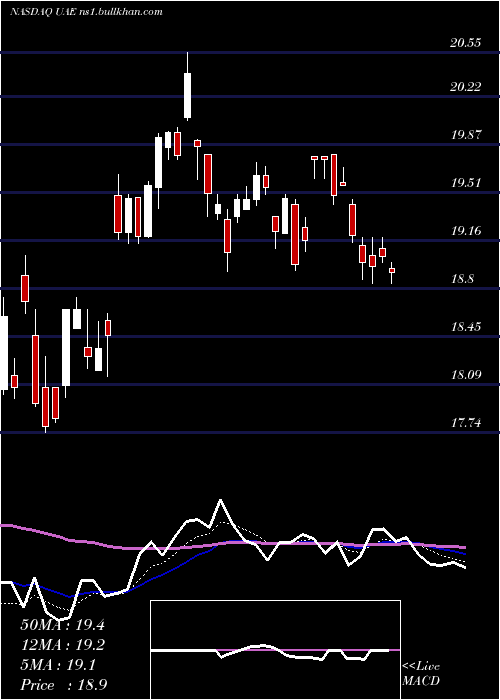The image size is (500, 700).
Task: Click the last candlestick on the chart
Action: (392, 271)
